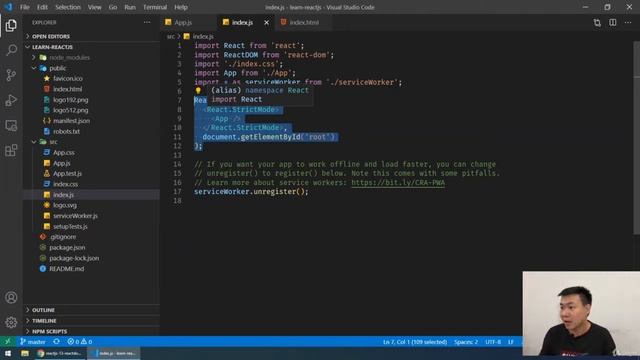The image size is (640, 360).
Task: Open setupTests.js file
Action: click(x=70, y=226)
